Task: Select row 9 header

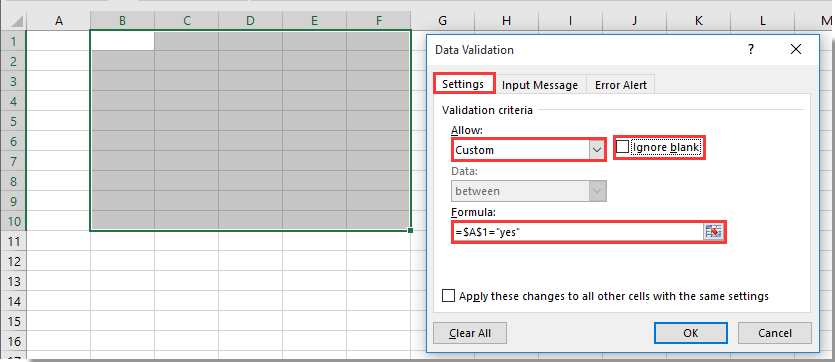Action: (x=13, y=201)
